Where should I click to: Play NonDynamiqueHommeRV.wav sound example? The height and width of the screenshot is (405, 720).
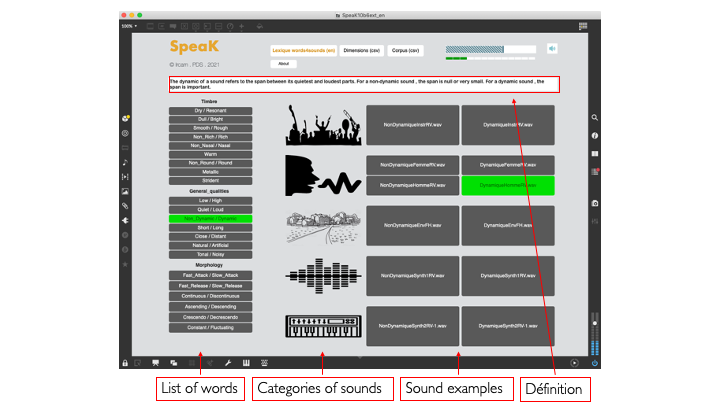point(412,186)
